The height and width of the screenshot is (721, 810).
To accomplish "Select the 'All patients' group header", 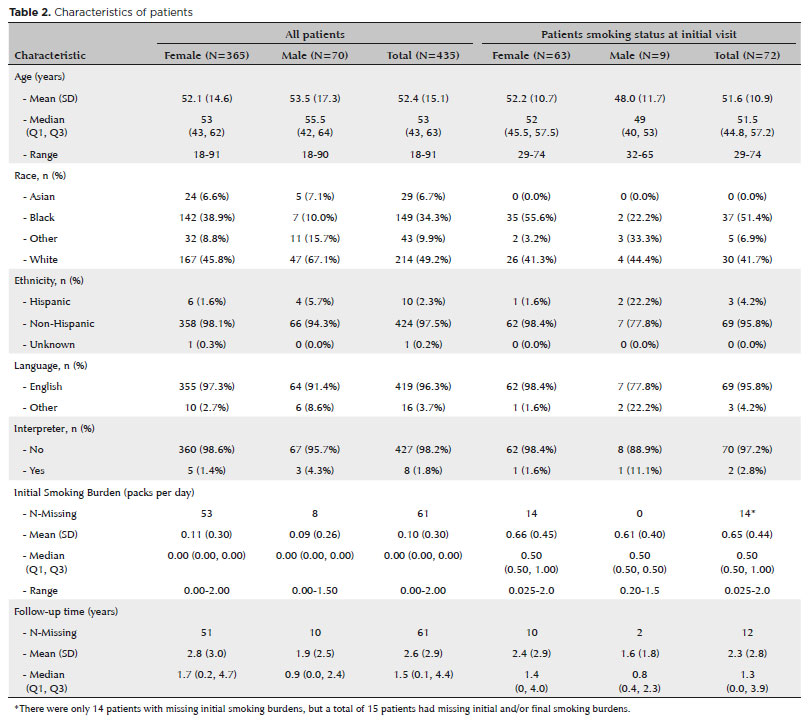I will [314, 35].
